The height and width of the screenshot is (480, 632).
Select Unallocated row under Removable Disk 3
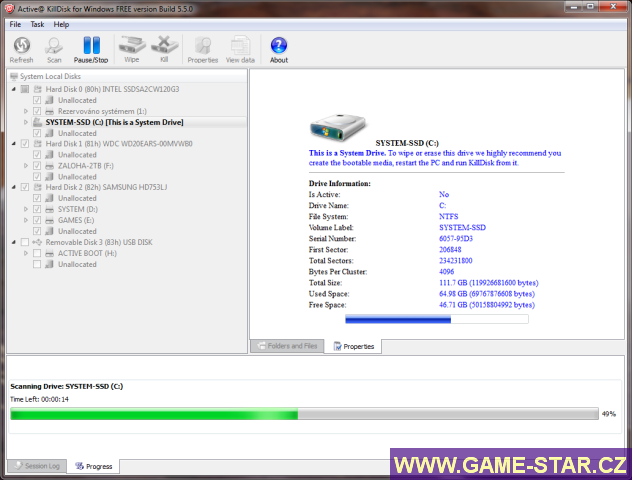tap(77, 264)
